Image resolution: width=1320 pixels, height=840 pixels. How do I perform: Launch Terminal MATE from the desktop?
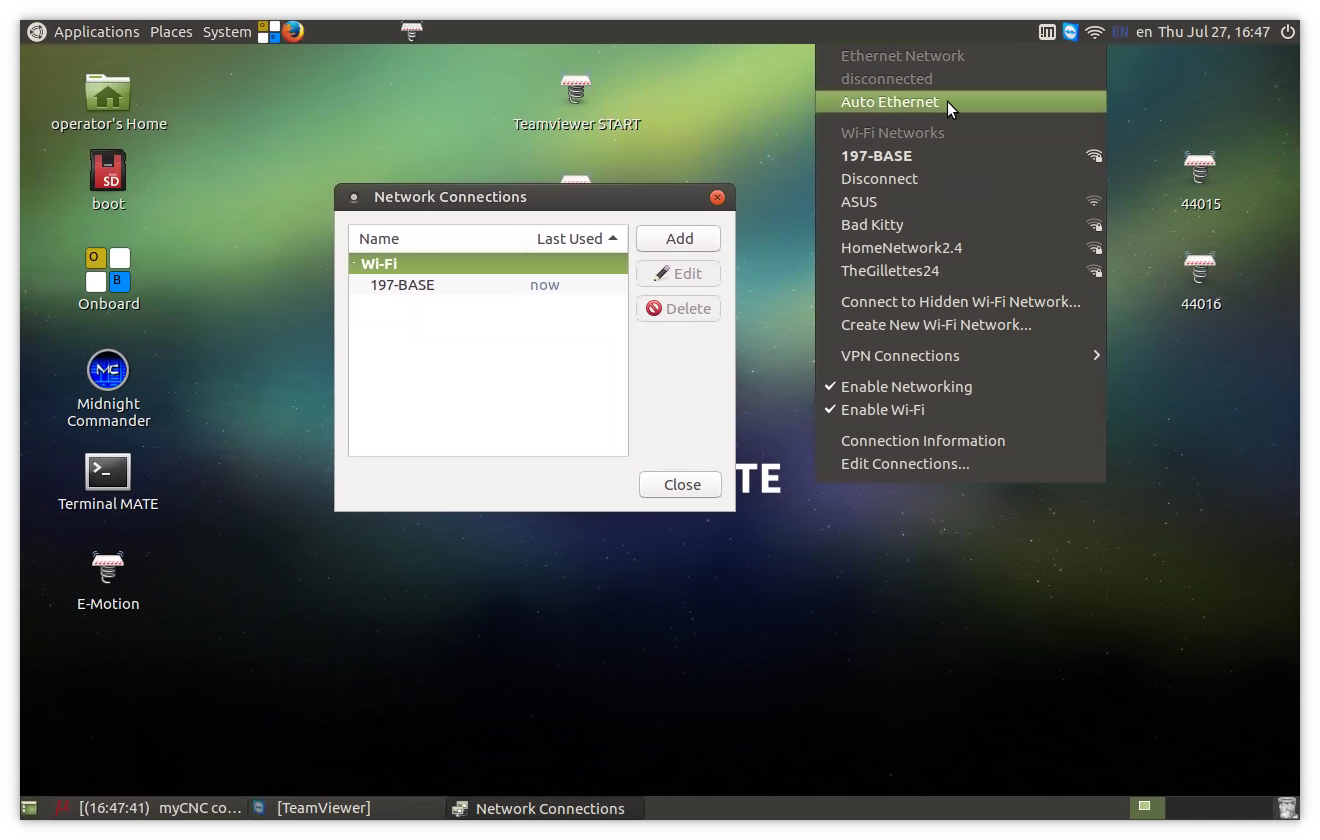click(108, 472)
